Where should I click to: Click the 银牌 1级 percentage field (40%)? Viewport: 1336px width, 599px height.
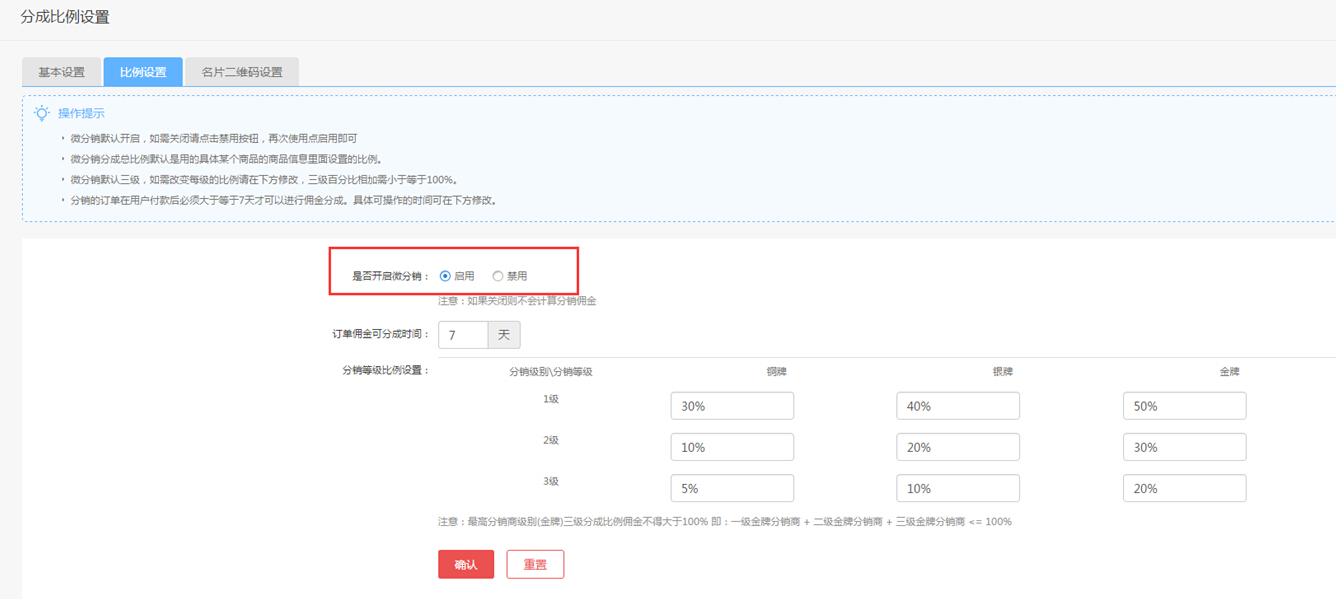coord(958,406)
